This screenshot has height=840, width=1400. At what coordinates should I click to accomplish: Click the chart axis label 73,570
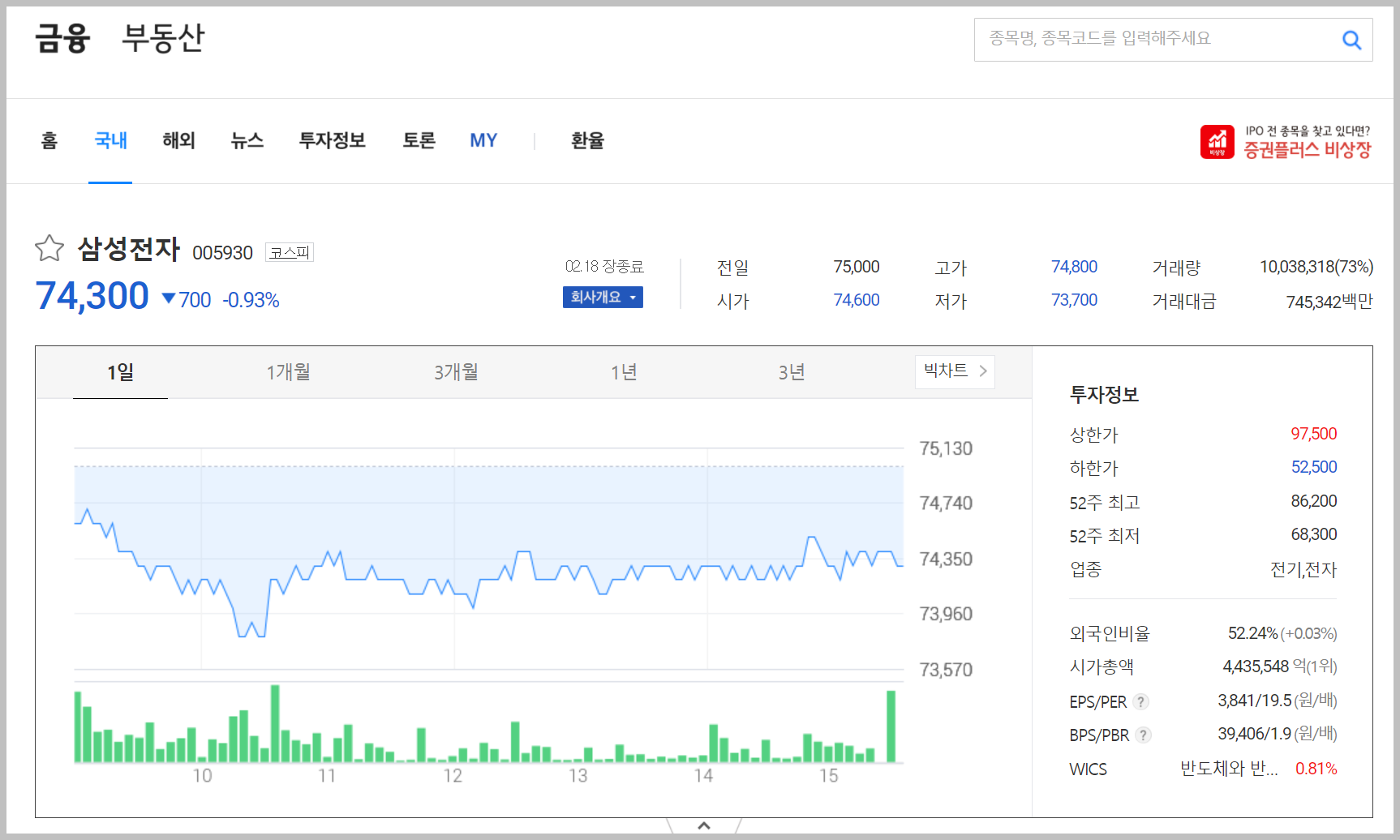tap(946, 670)
